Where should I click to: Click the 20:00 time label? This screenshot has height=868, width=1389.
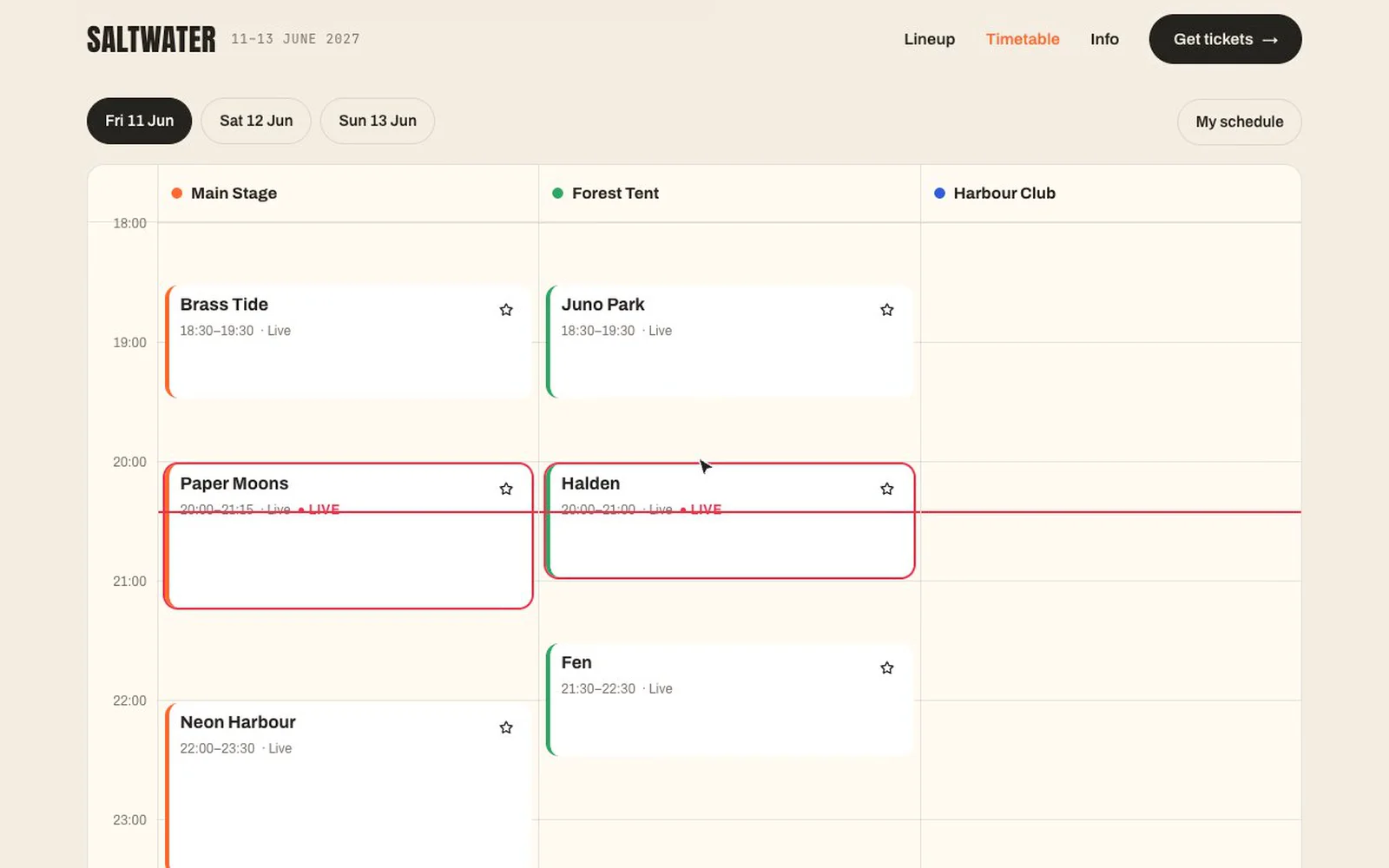click(129, 462)
